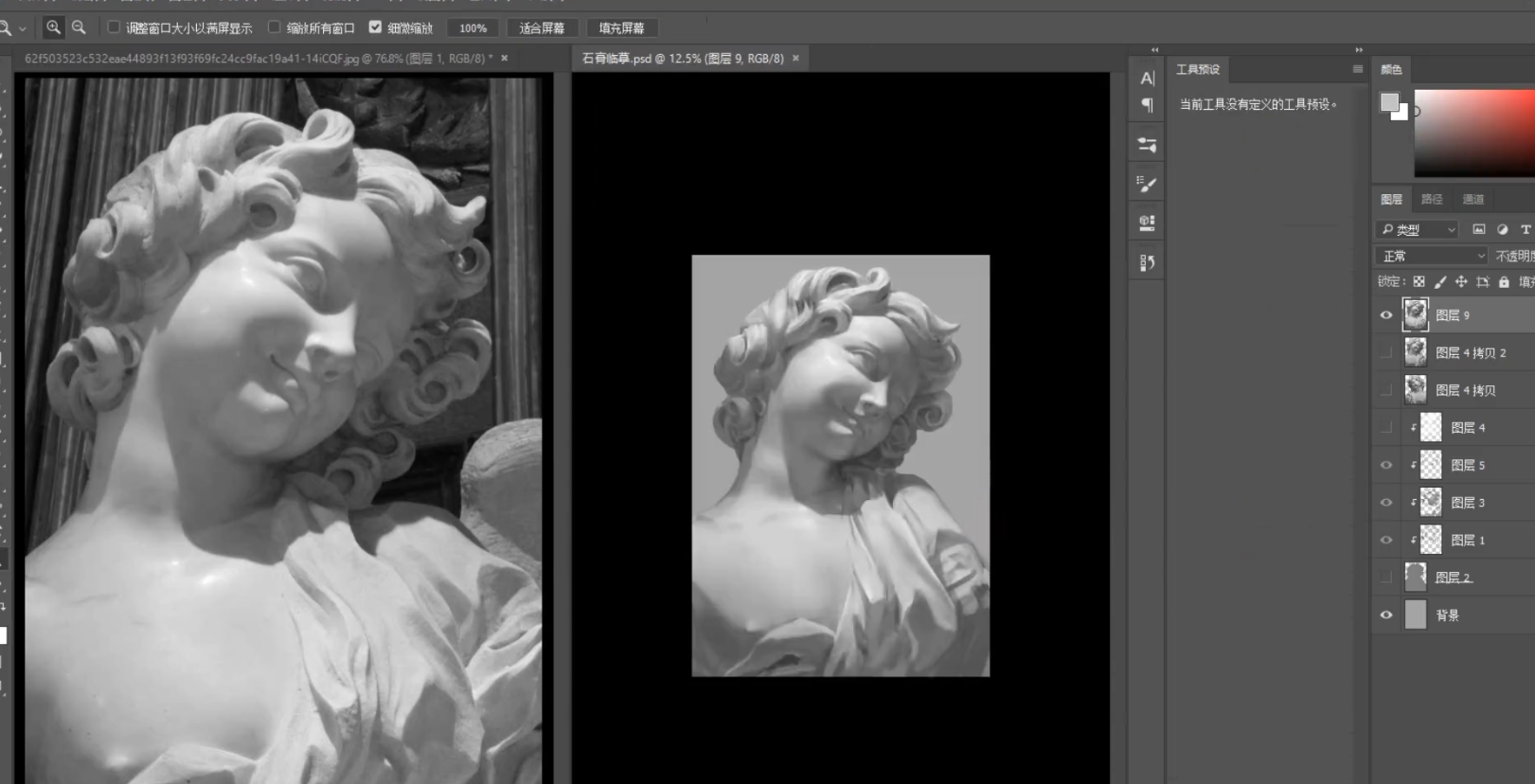Image resolution: width=1535 pixels, height=784 pixels.
Task: Open the Paragraph panel icon
Action: click(x=1147, y=105)
